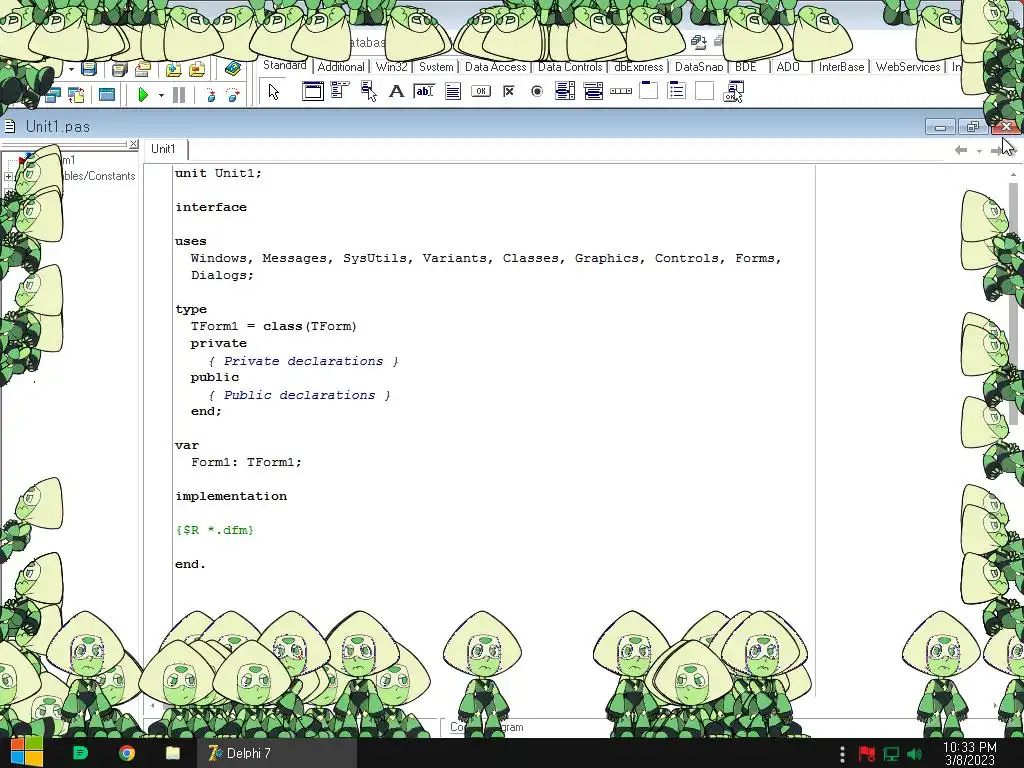Click the Trace Into debug icon

[210, 95]
